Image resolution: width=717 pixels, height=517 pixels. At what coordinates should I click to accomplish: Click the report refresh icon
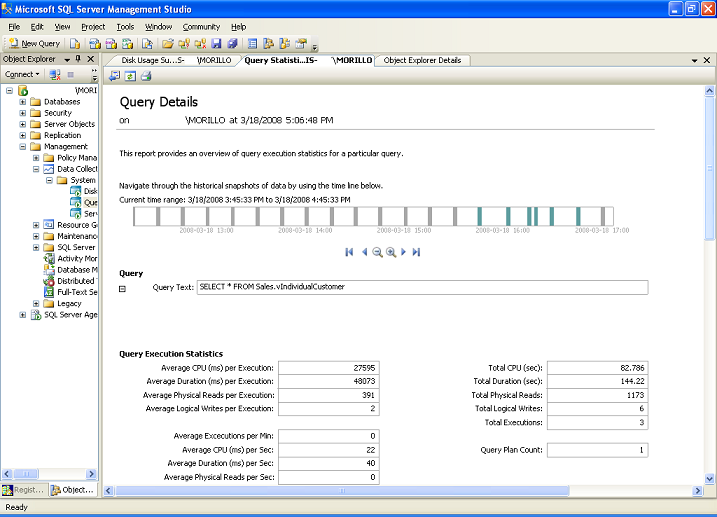coord(130,76)
